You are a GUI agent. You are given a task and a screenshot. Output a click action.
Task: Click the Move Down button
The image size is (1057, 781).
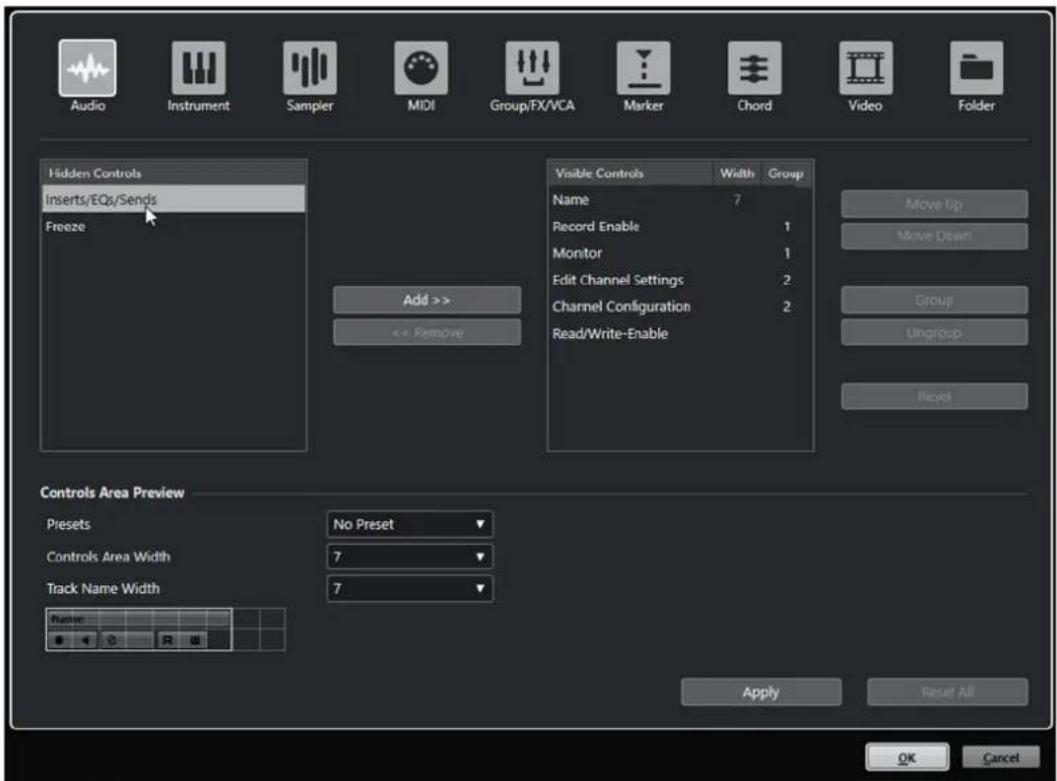[x=934, y=236]
